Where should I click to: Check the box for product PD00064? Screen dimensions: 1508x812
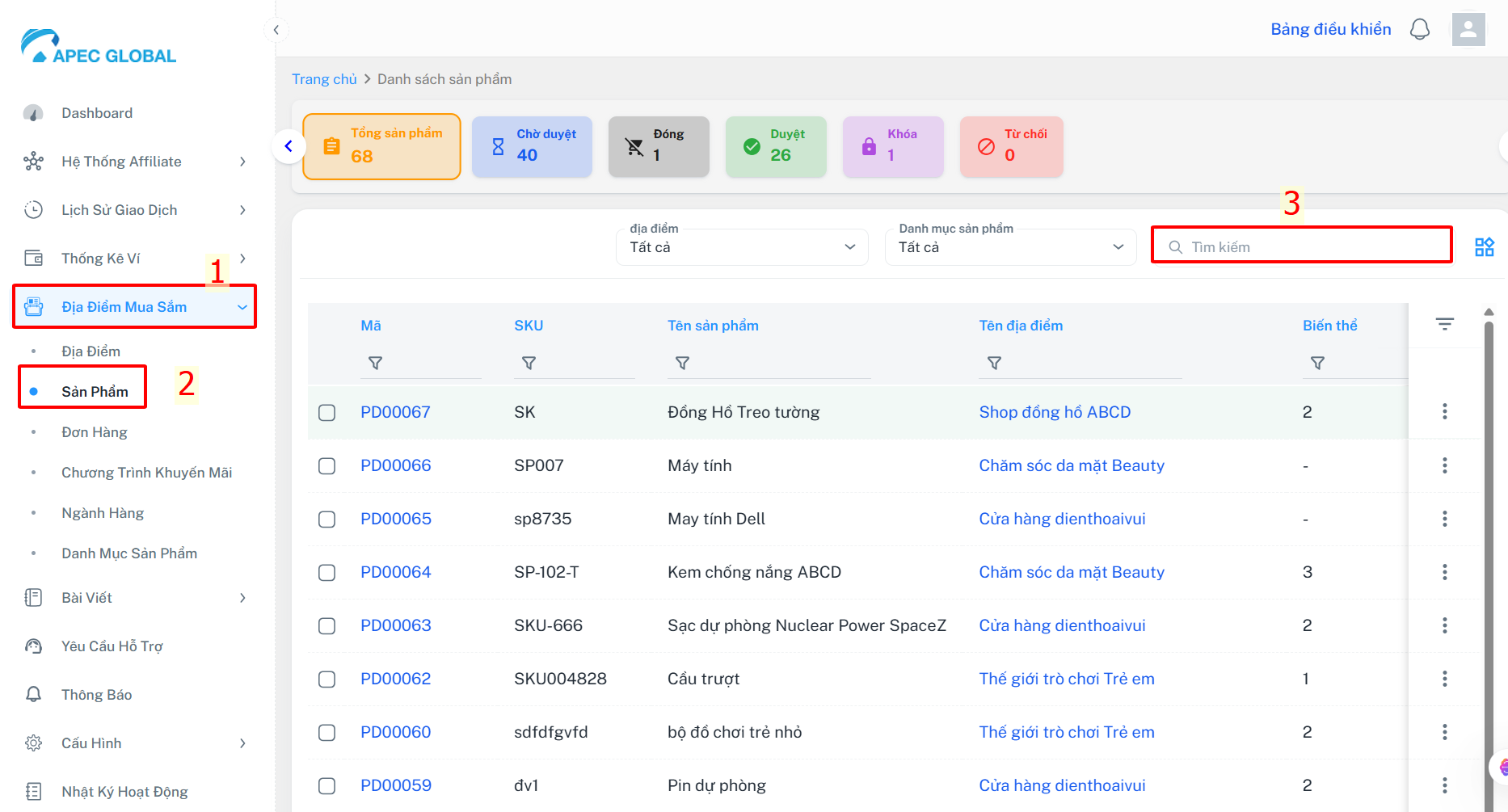(x=327, y=573)
